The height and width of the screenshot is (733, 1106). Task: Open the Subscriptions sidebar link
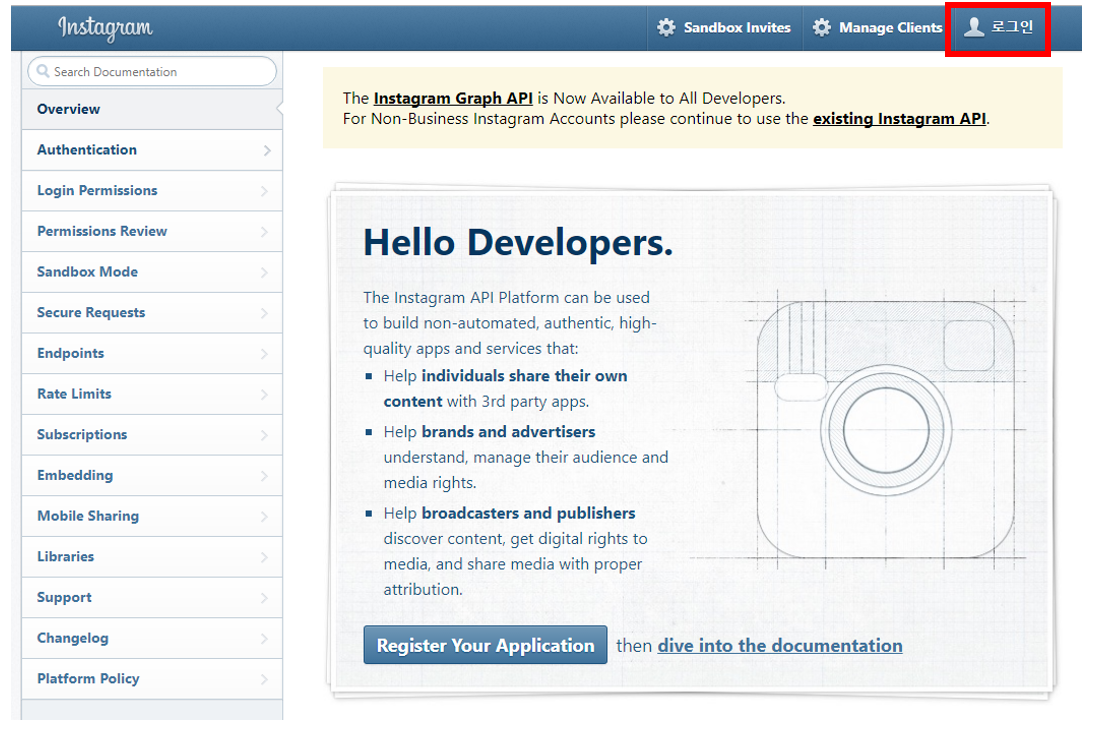click(x=152, y=435)
